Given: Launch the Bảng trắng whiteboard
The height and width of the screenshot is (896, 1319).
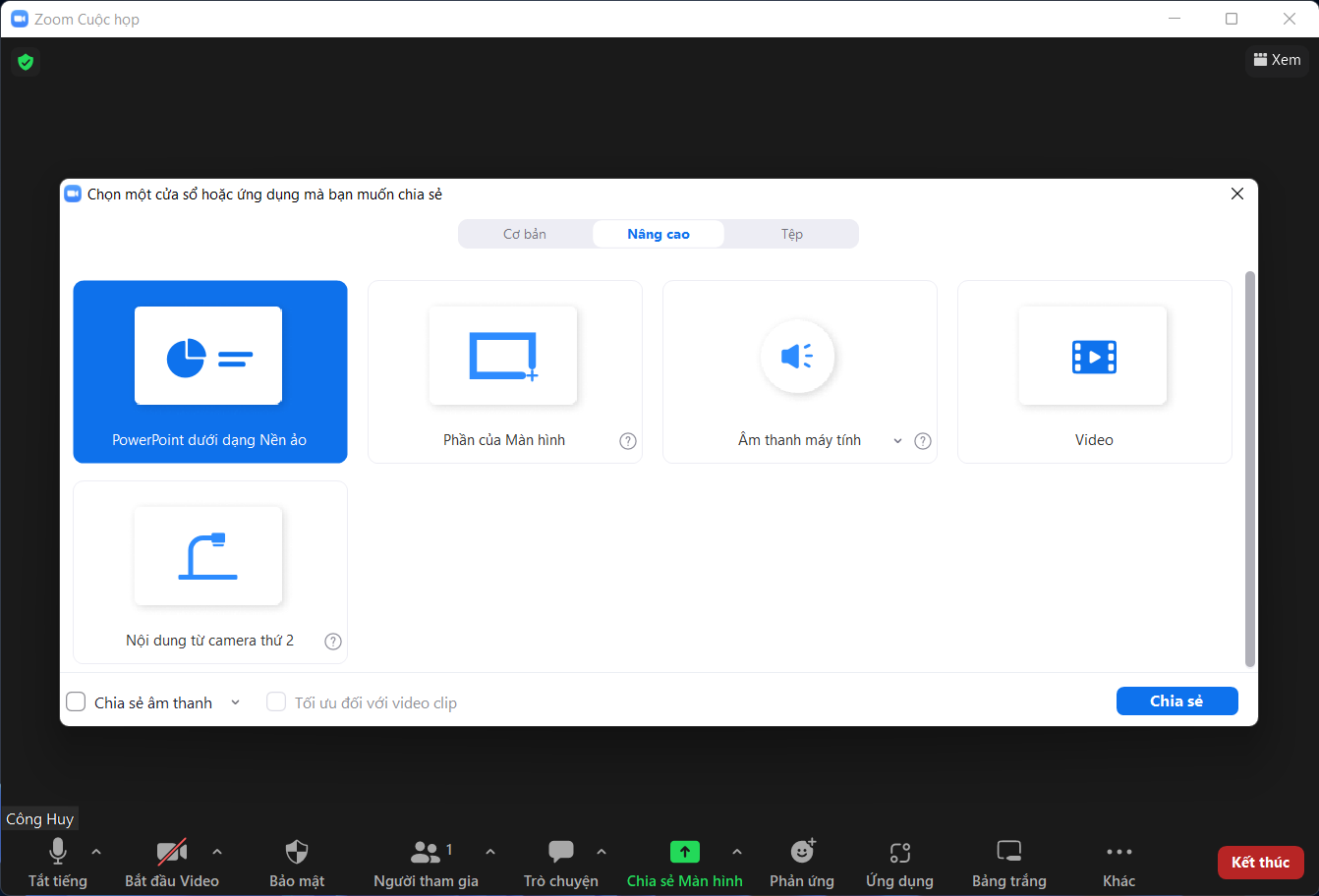Looking at the screenshot, I should (1008, 862).
